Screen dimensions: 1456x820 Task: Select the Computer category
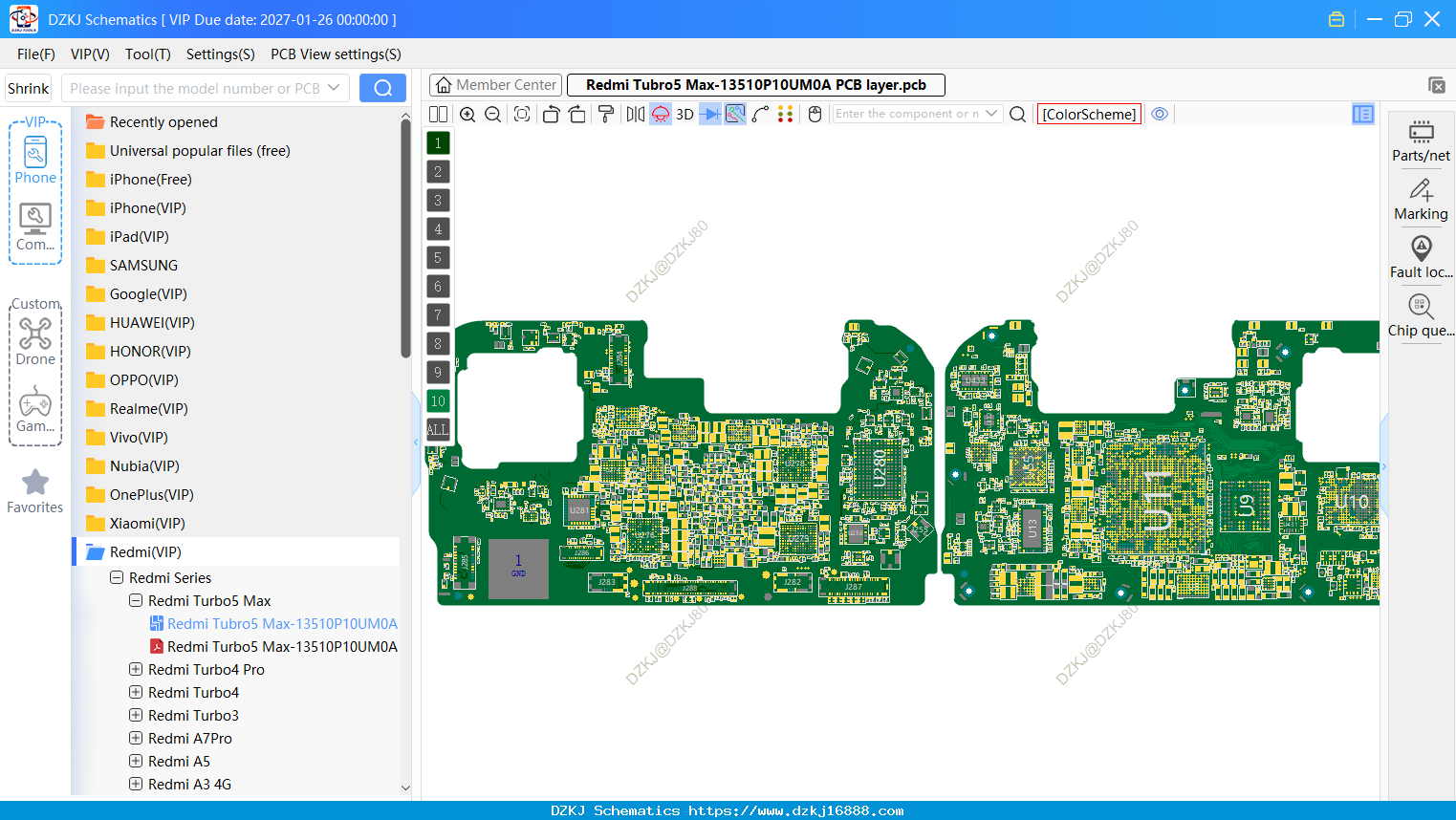tap(35, 227)
